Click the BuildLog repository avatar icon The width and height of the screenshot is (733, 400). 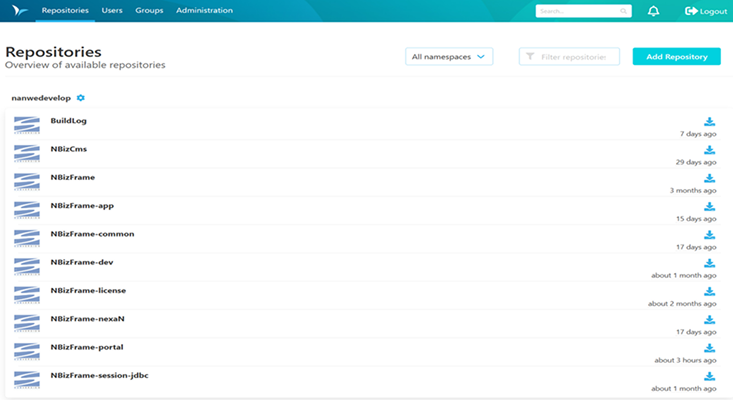[27, 125]
